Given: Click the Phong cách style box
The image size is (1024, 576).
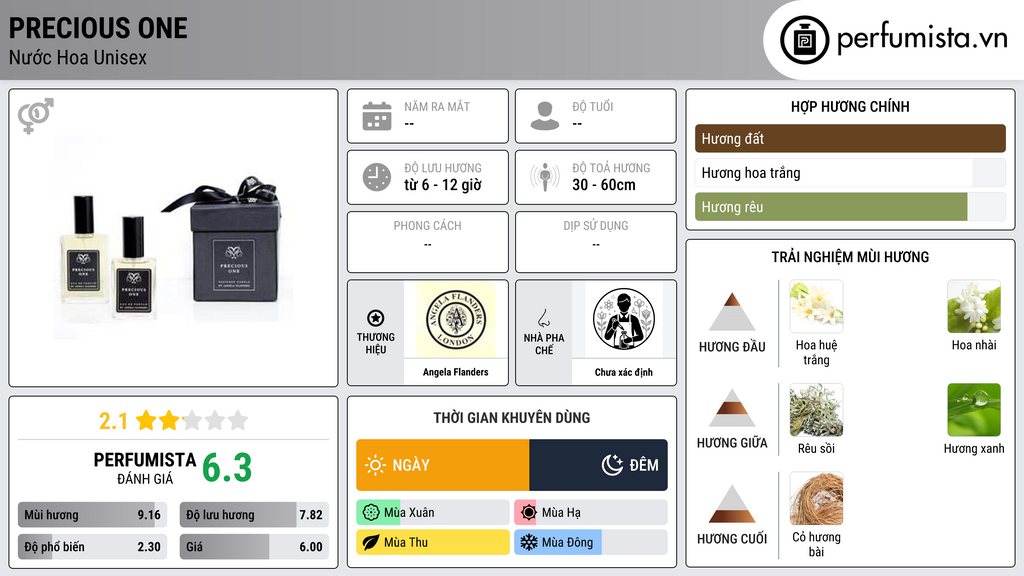Looking at the screenshot, I should [x=428, y=242].
